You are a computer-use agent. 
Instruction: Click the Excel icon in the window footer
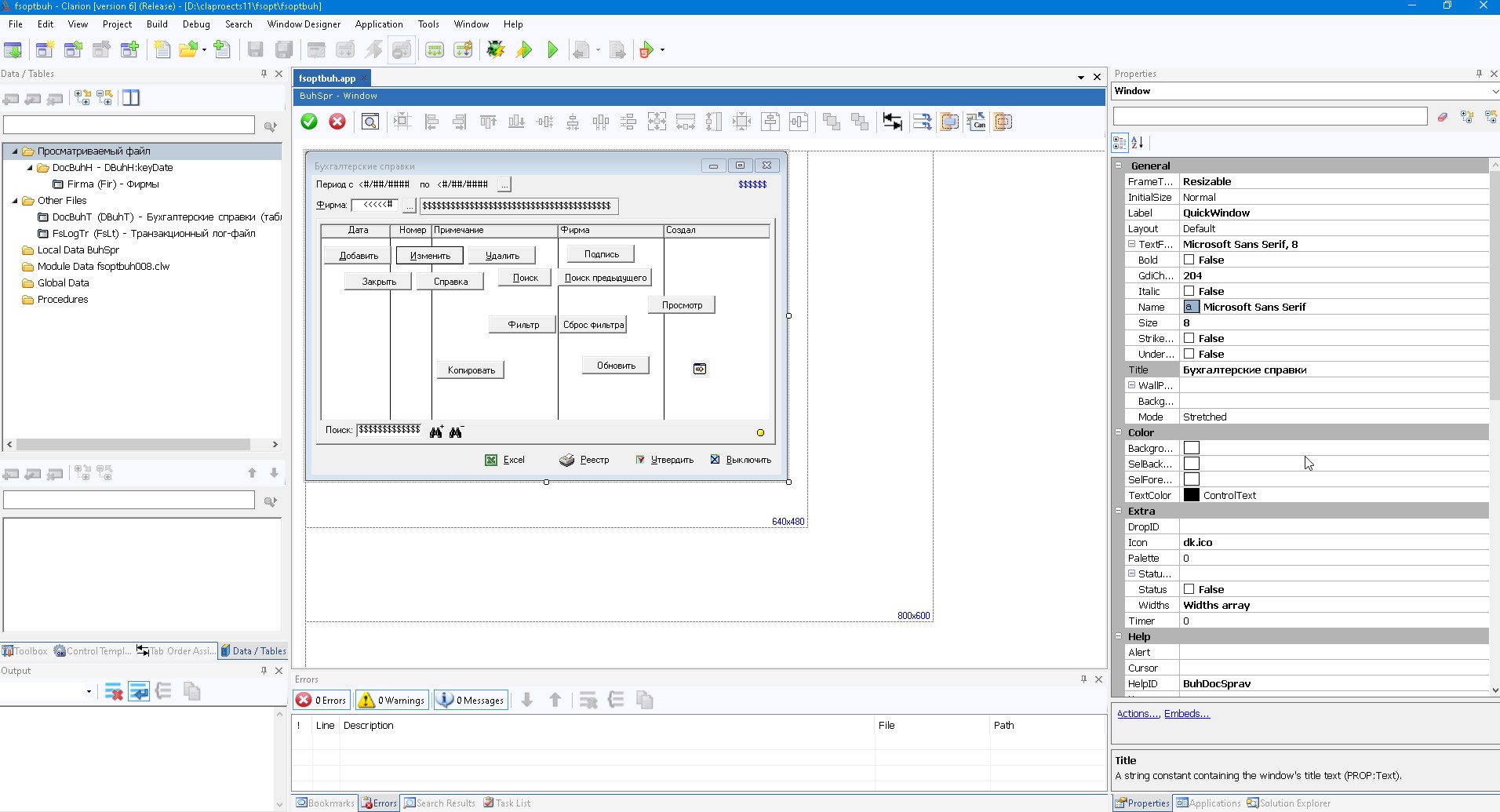(490, 460)
